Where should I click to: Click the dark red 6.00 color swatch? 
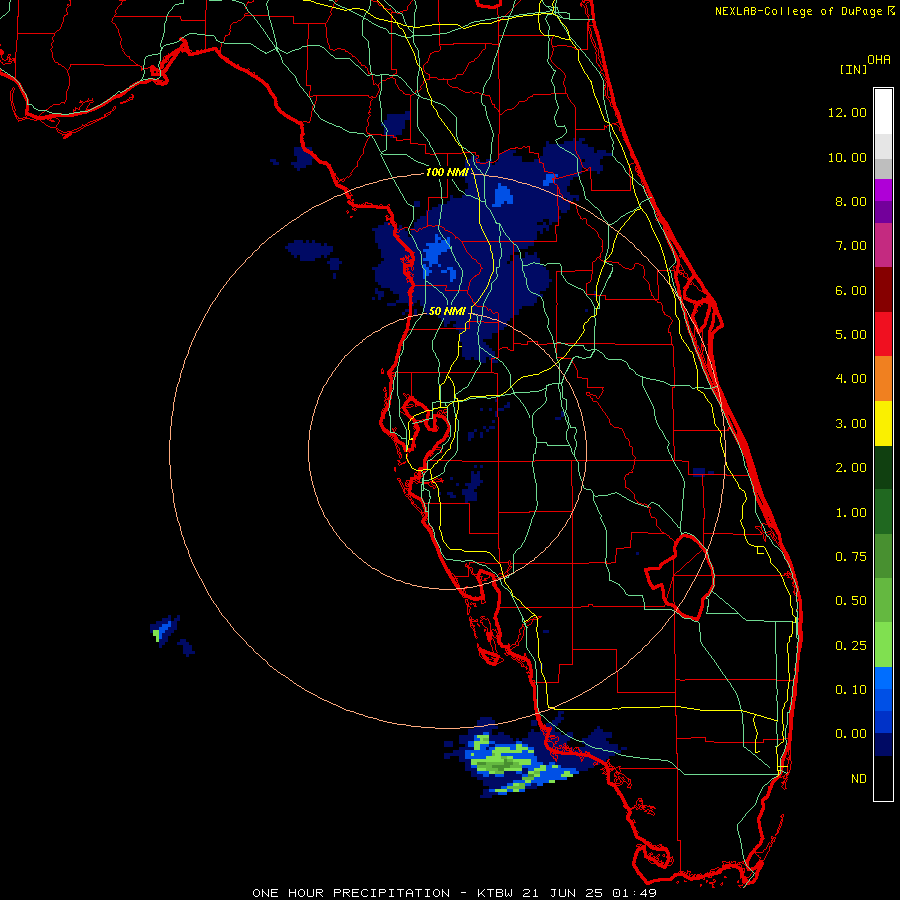point(883,290)
